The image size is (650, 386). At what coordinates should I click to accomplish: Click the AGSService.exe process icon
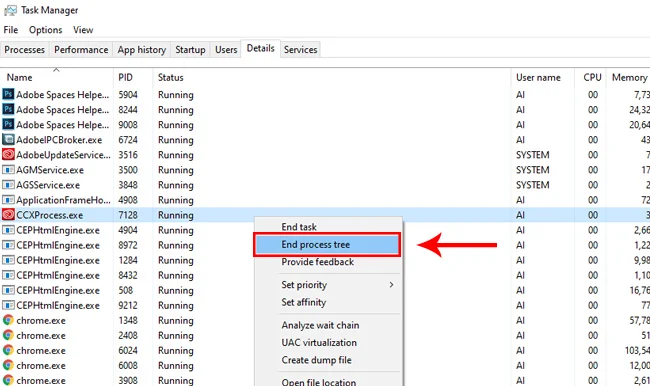pos(8,185)
